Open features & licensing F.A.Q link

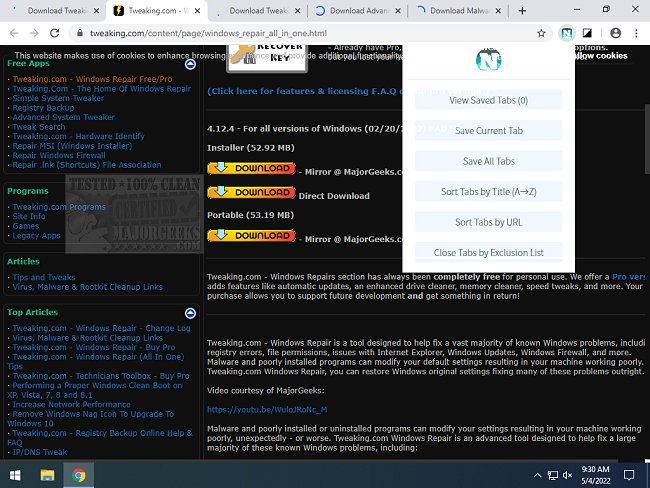[304, 91]
